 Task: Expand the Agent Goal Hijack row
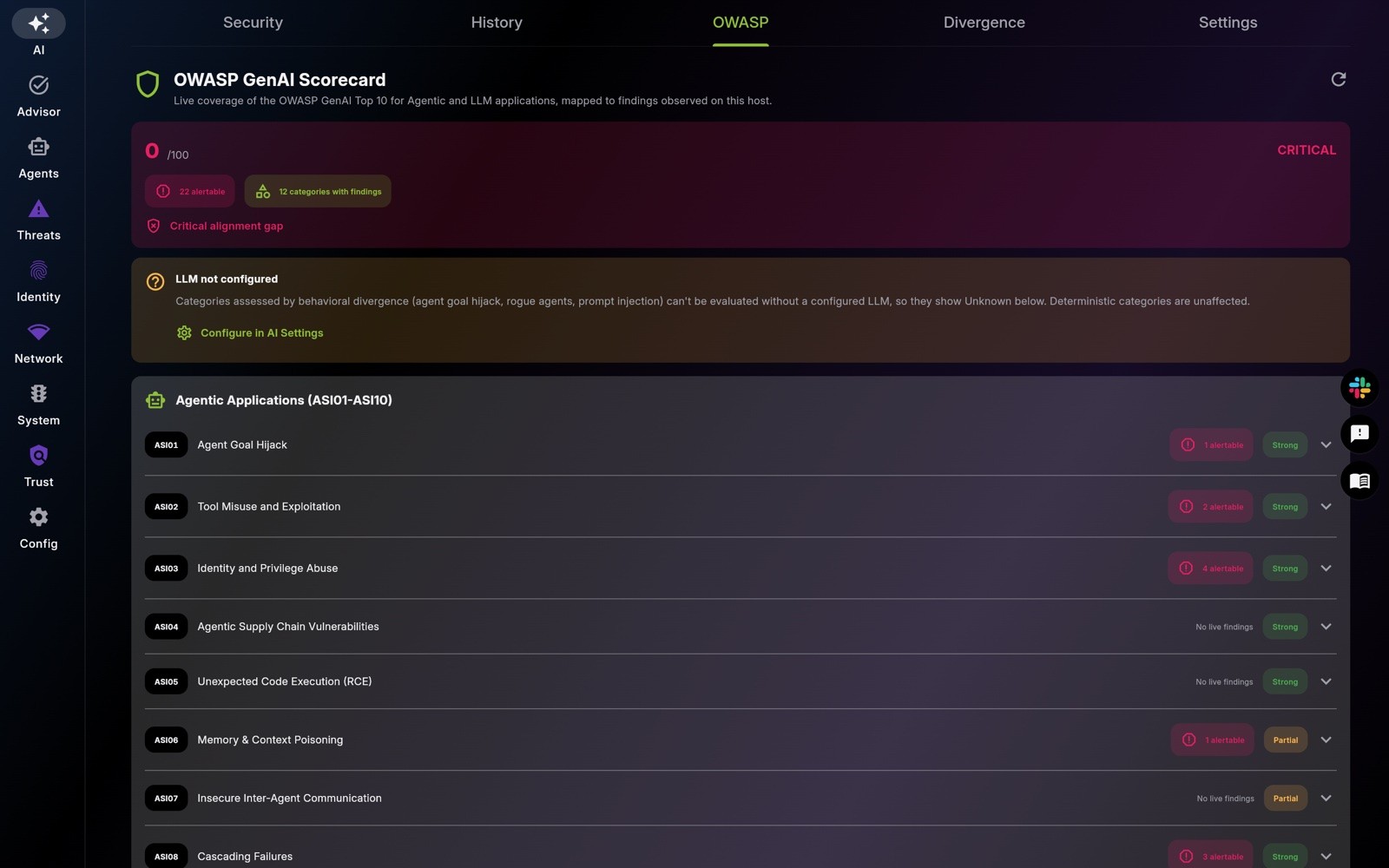click(x=1326, y=444)
